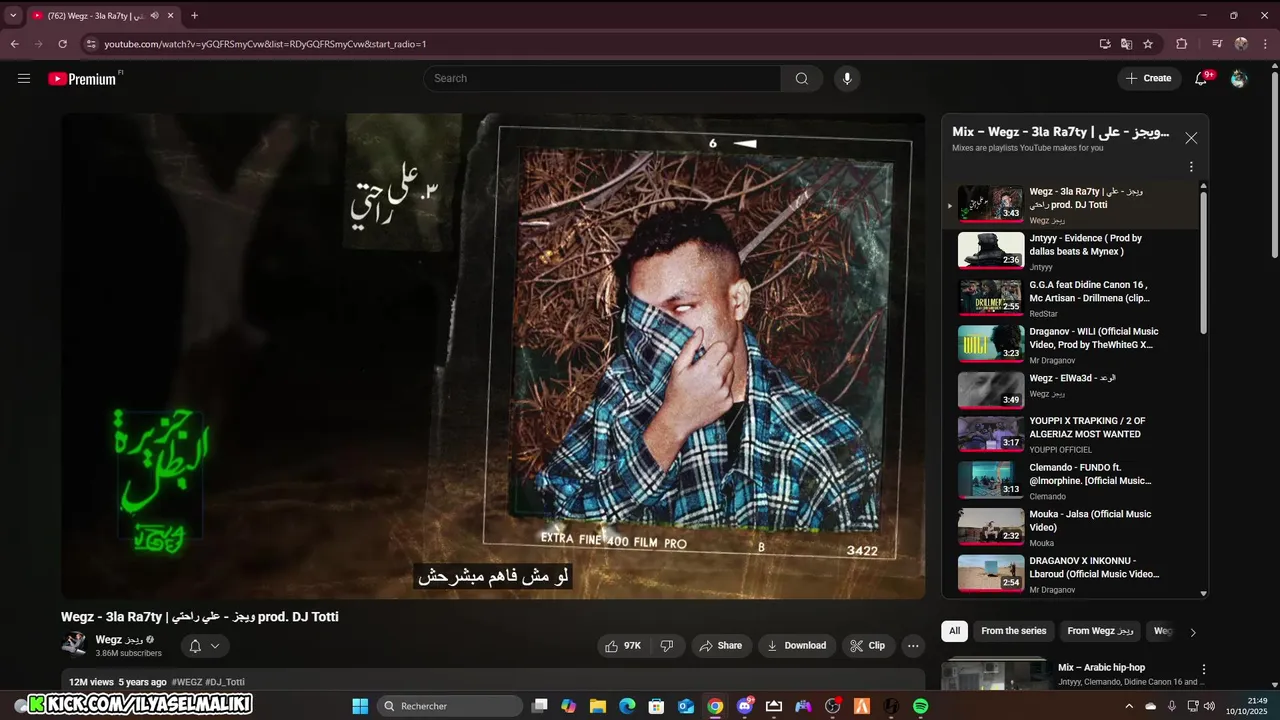Install the YouTube app from address bar
Screen dimensions: 1280x720
point(1105,44)
